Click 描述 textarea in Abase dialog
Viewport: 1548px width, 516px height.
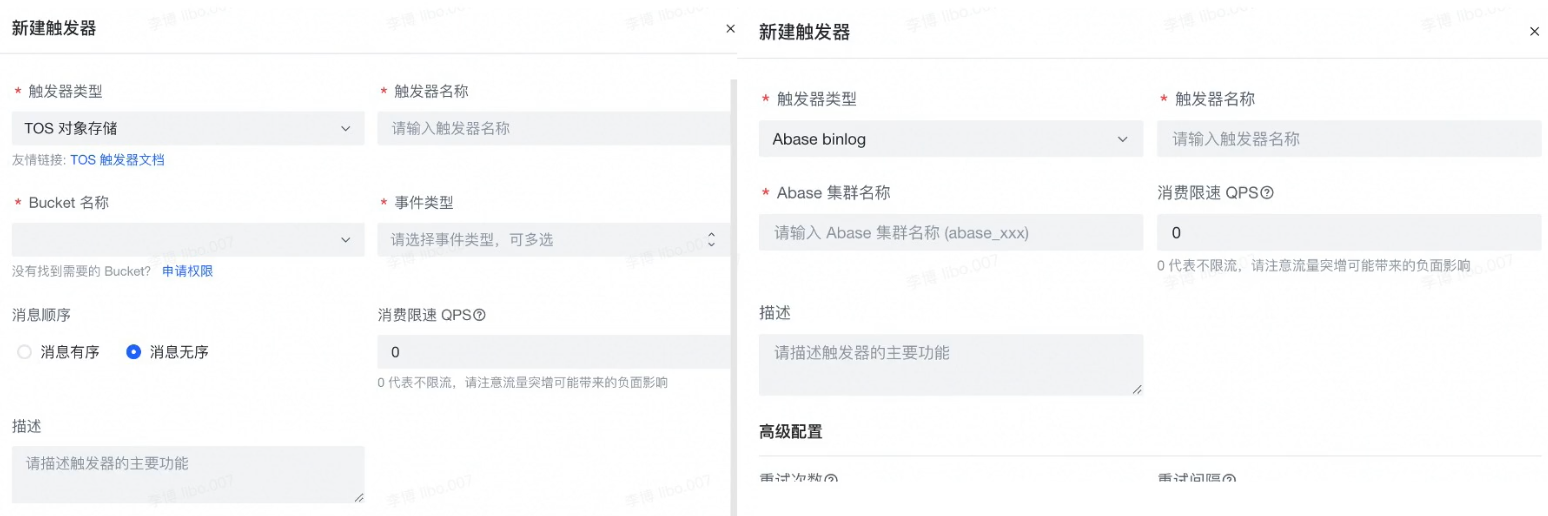tap(951, 365)
